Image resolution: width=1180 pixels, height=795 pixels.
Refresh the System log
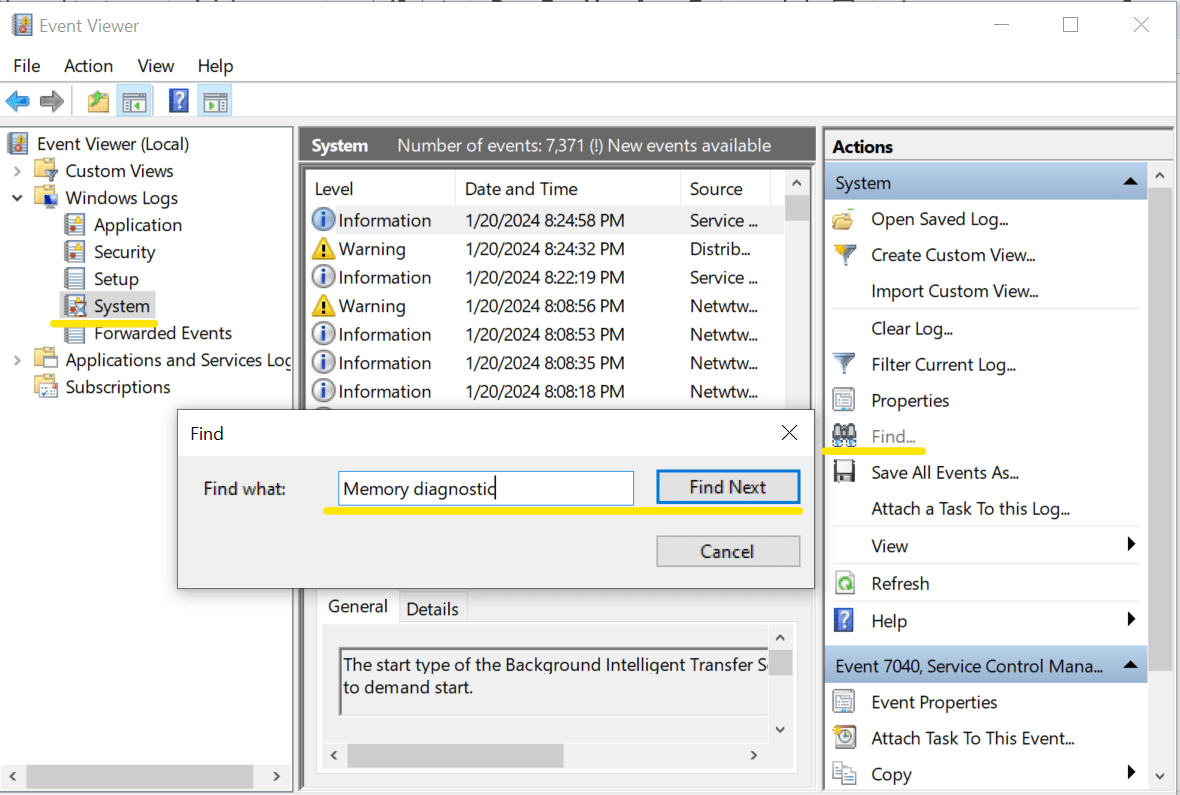[900, 583]
